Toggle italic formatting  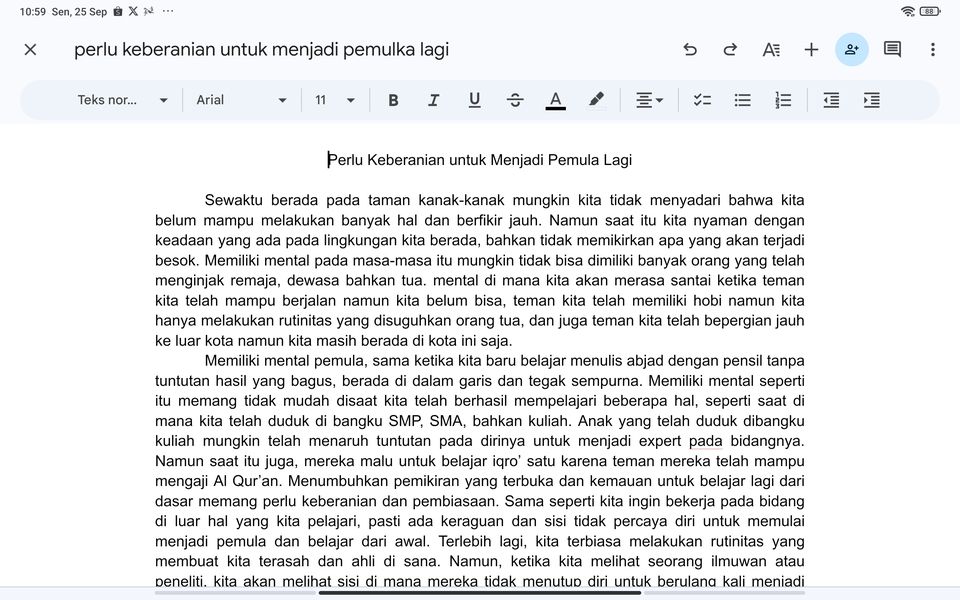(x=434, y=99)
